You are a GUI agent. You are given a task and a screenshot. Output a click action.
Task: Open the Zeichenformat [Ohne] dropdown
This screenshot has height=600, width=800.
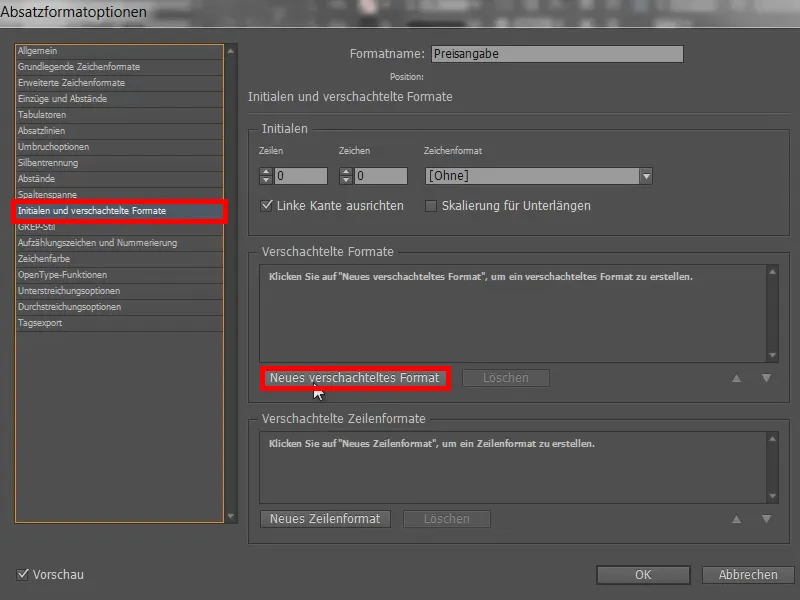click(x=539, y=176)
